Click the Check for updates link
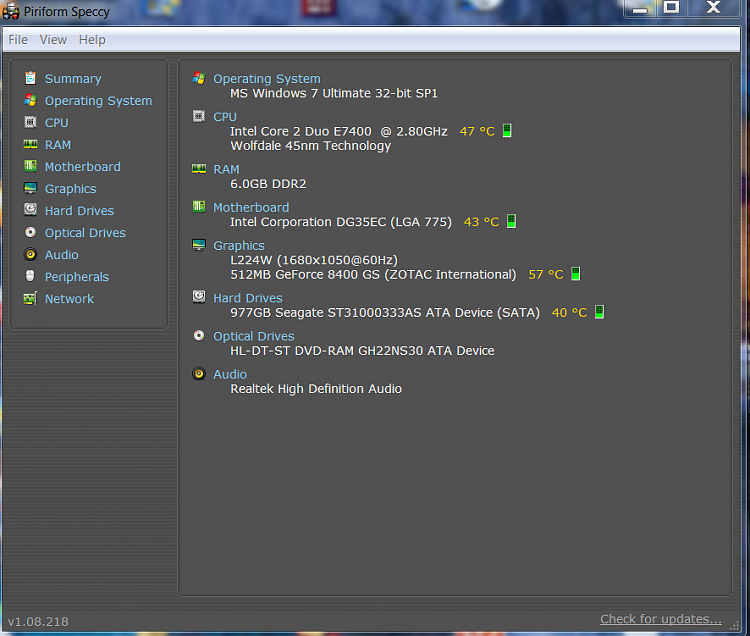Image resolution: width=750 pixels, height=636 pixels. [x=661, y=619]
